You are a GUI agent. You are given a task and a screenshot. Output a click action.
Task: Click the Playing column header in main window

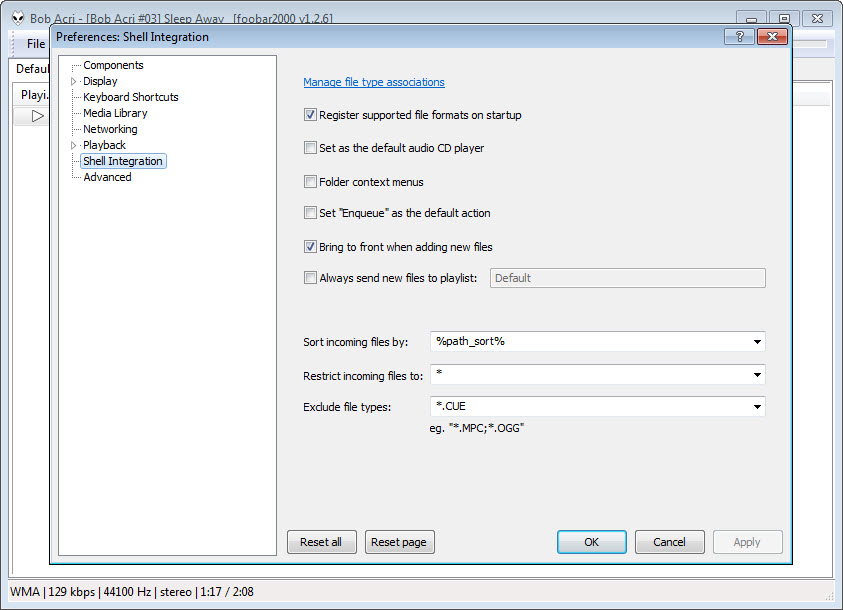32,95
